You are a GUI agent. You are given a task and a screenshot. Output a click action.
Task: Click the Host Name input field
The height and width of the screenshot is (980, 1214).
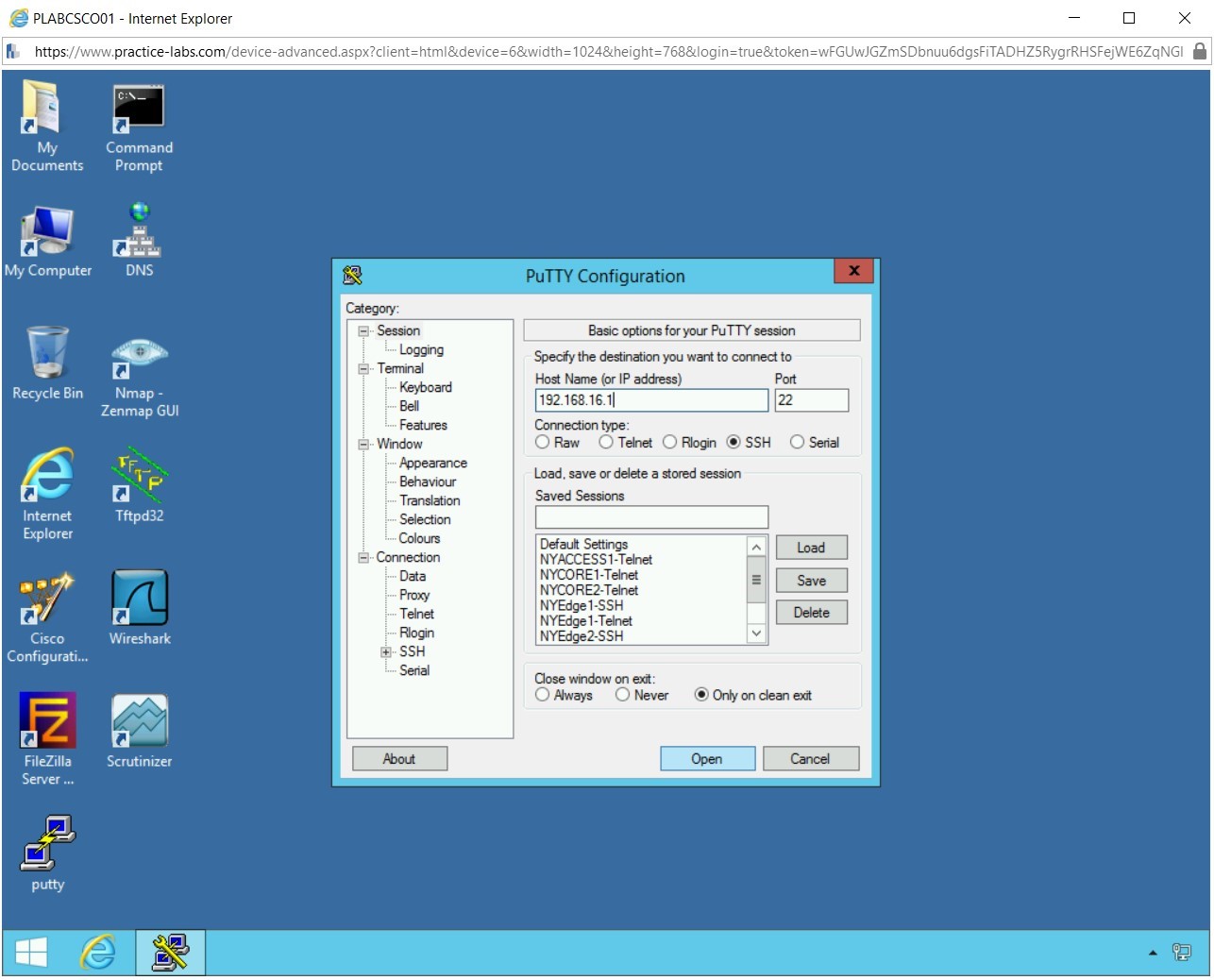point(651,400)
